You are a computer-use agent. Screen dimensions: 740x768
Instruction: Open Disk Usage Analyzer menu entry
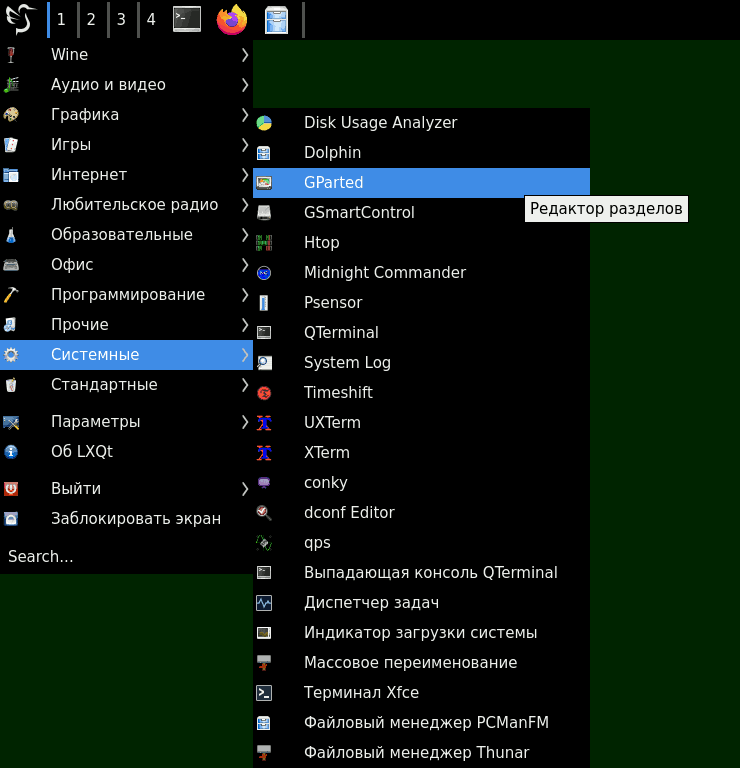coord(421,123)
